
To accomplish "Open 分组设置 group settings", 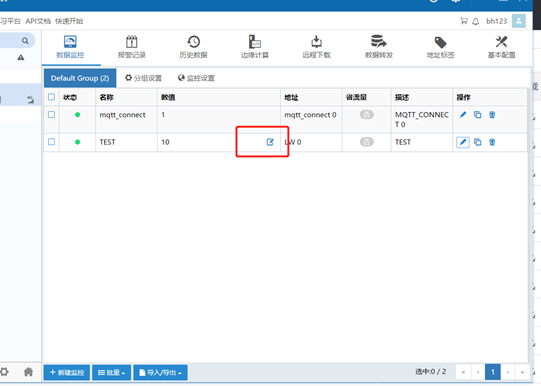I will [x=144, y=78].
